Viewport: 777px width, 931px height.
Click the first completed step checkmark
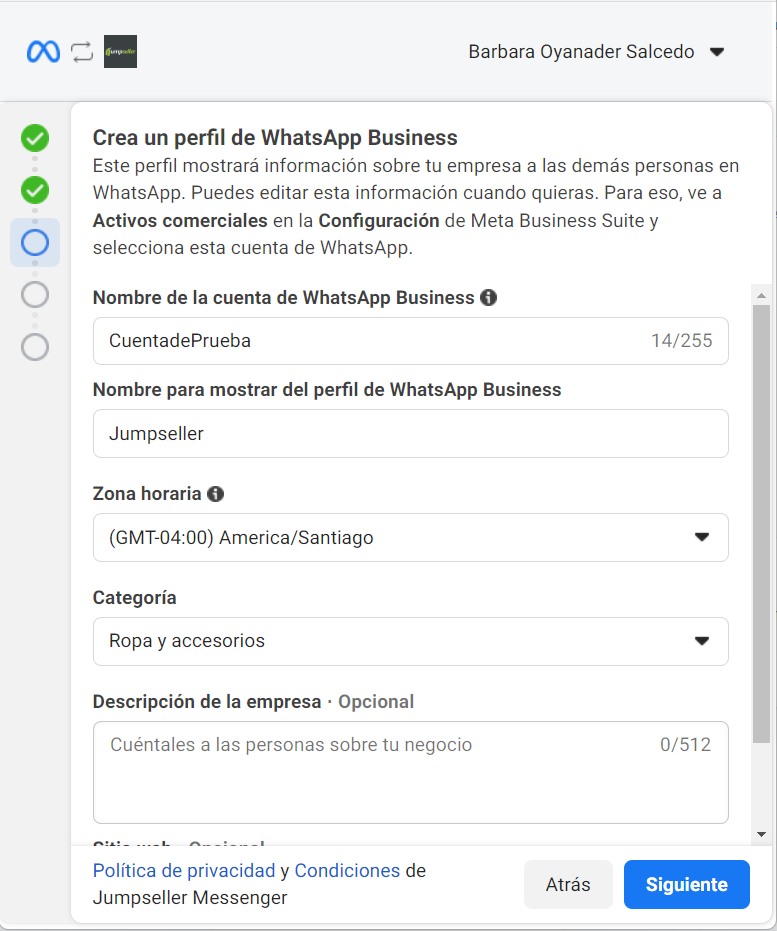click(x=35, y=138)
